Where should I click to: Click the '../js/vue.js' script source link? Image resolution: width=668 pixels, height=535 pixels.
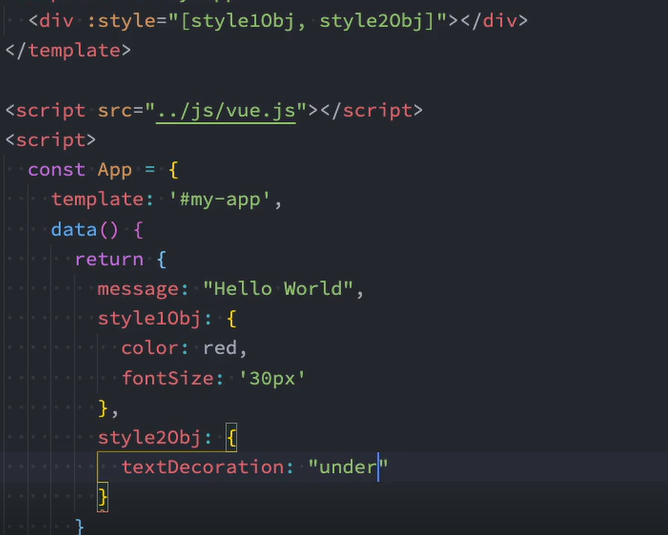coord(226,111)
